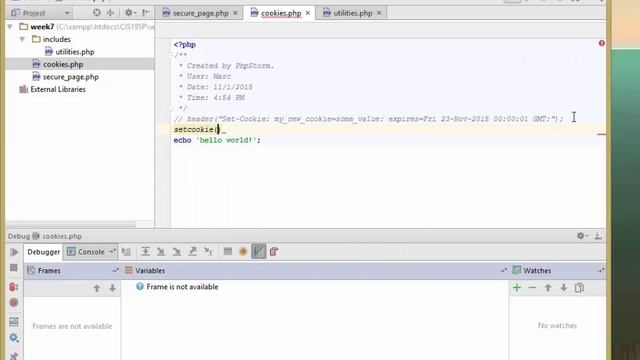The width and height of the screenshot is (640, 360).
Task: Click the <?php opening tag
Action: (x=185, y=45)
